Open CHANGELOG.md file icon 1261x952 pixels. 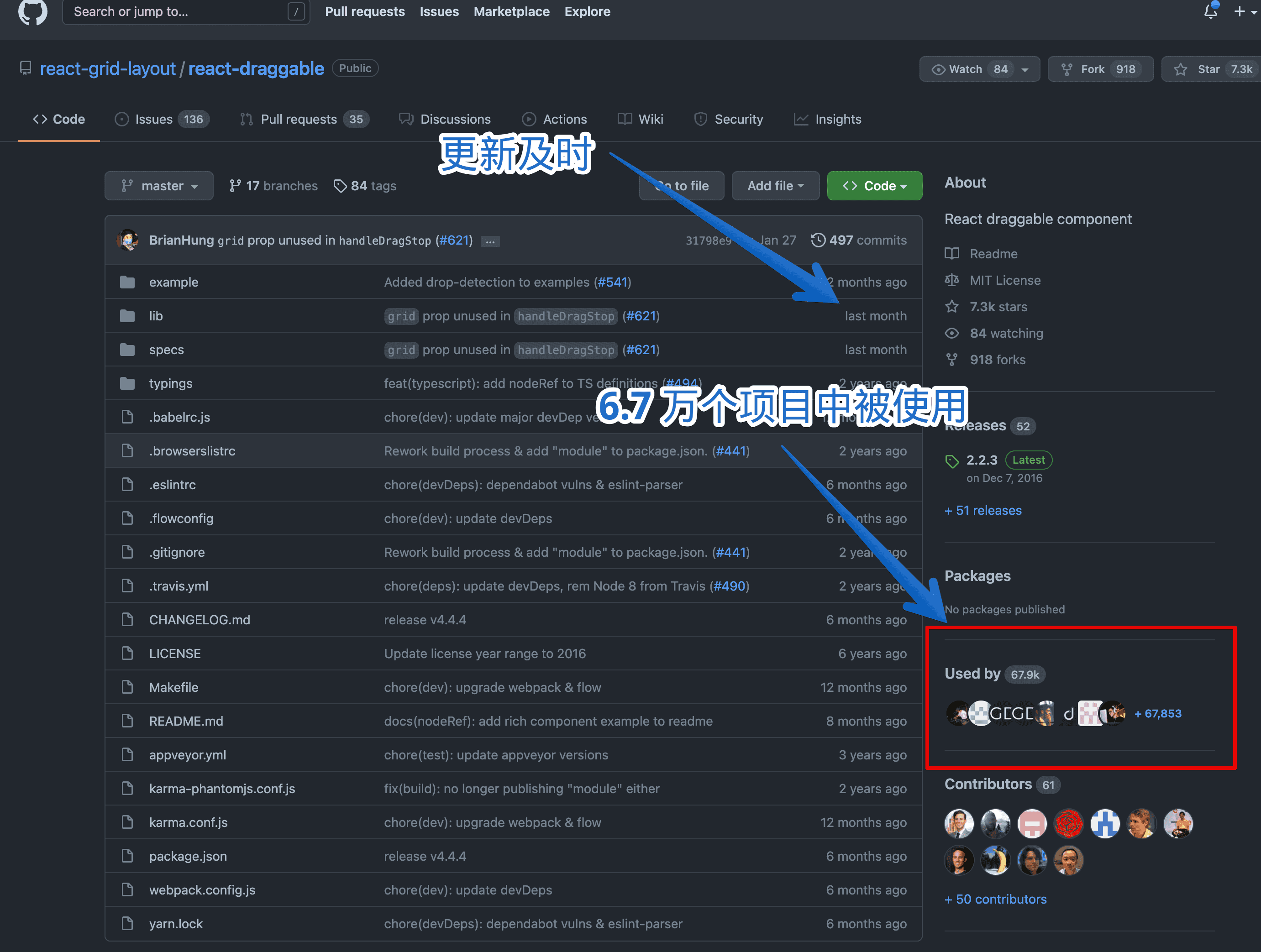pyautogui.click(x=127, y=619)
